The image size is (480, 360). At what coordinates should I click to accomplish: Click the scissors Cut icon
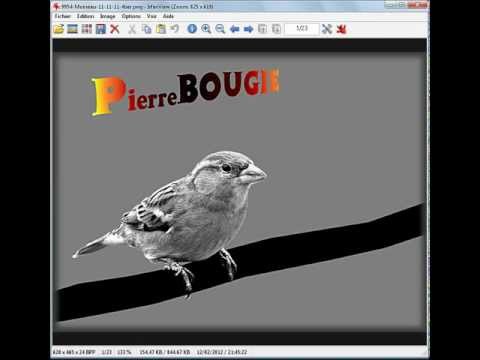coord(132,29)
